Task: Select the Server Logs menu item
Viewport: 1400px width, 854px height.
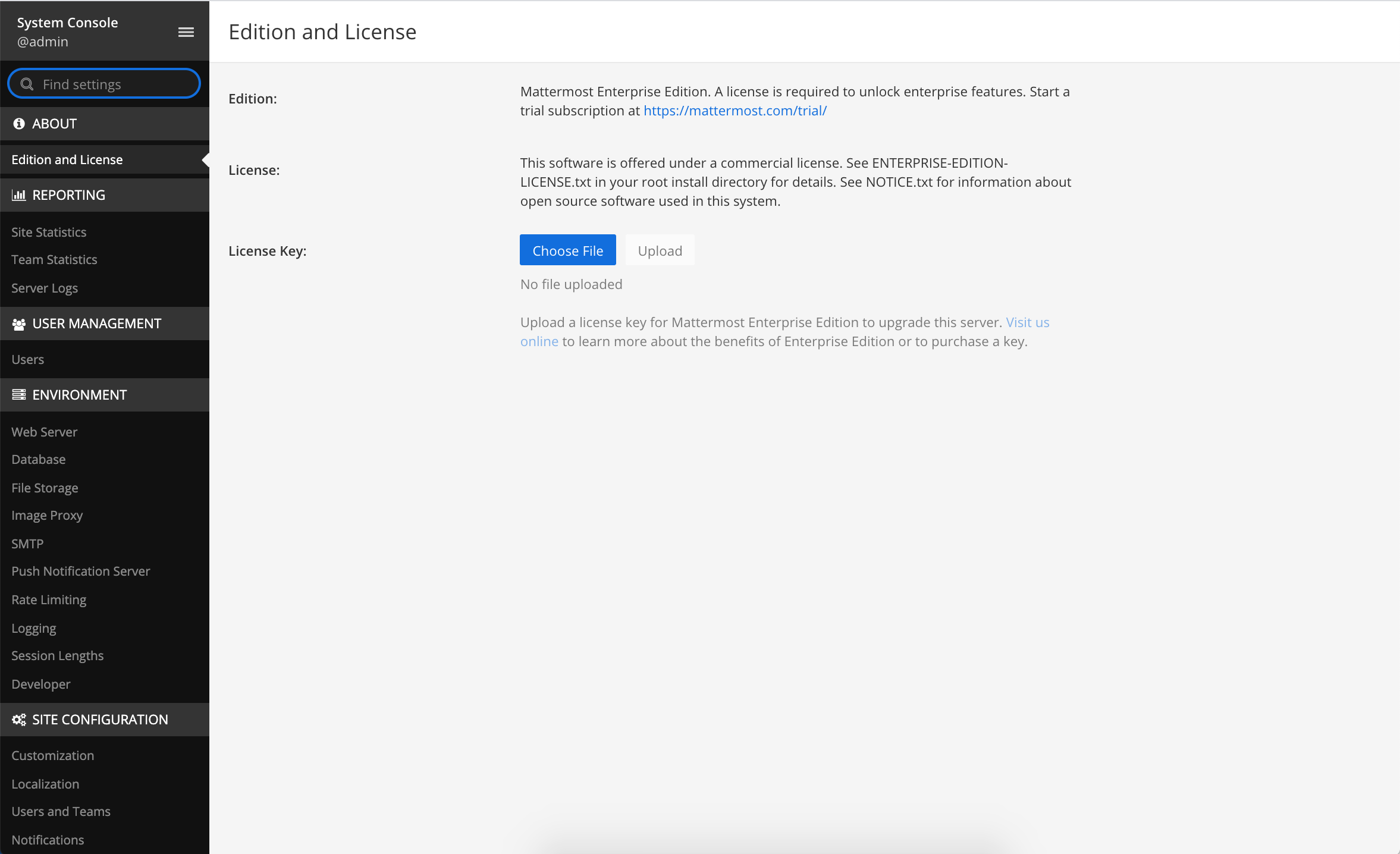Action: point(44,288)
